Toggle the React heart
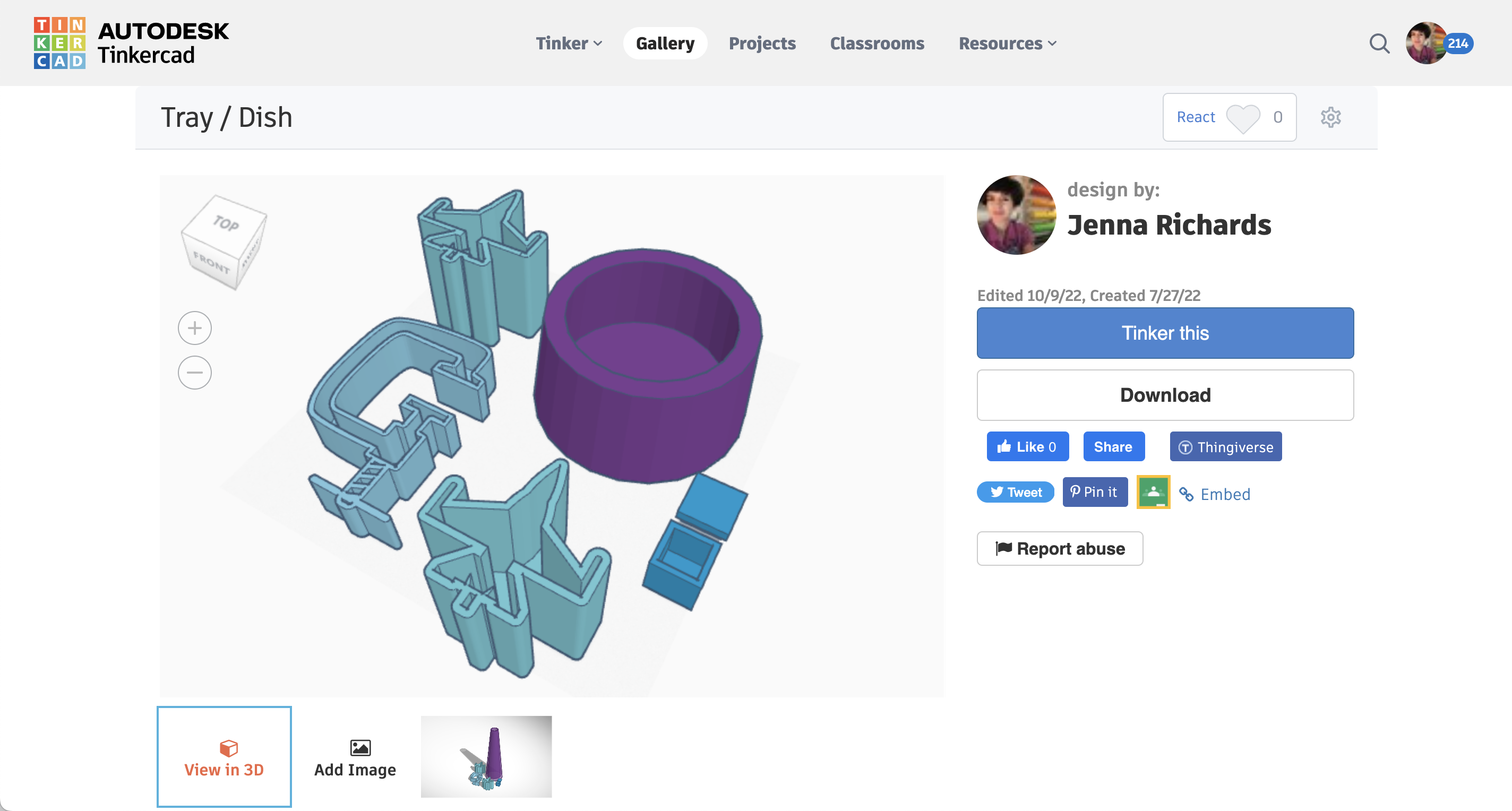Image resolution: width=1512 pixels, height=811 pixels. [x=1242, y=117]
